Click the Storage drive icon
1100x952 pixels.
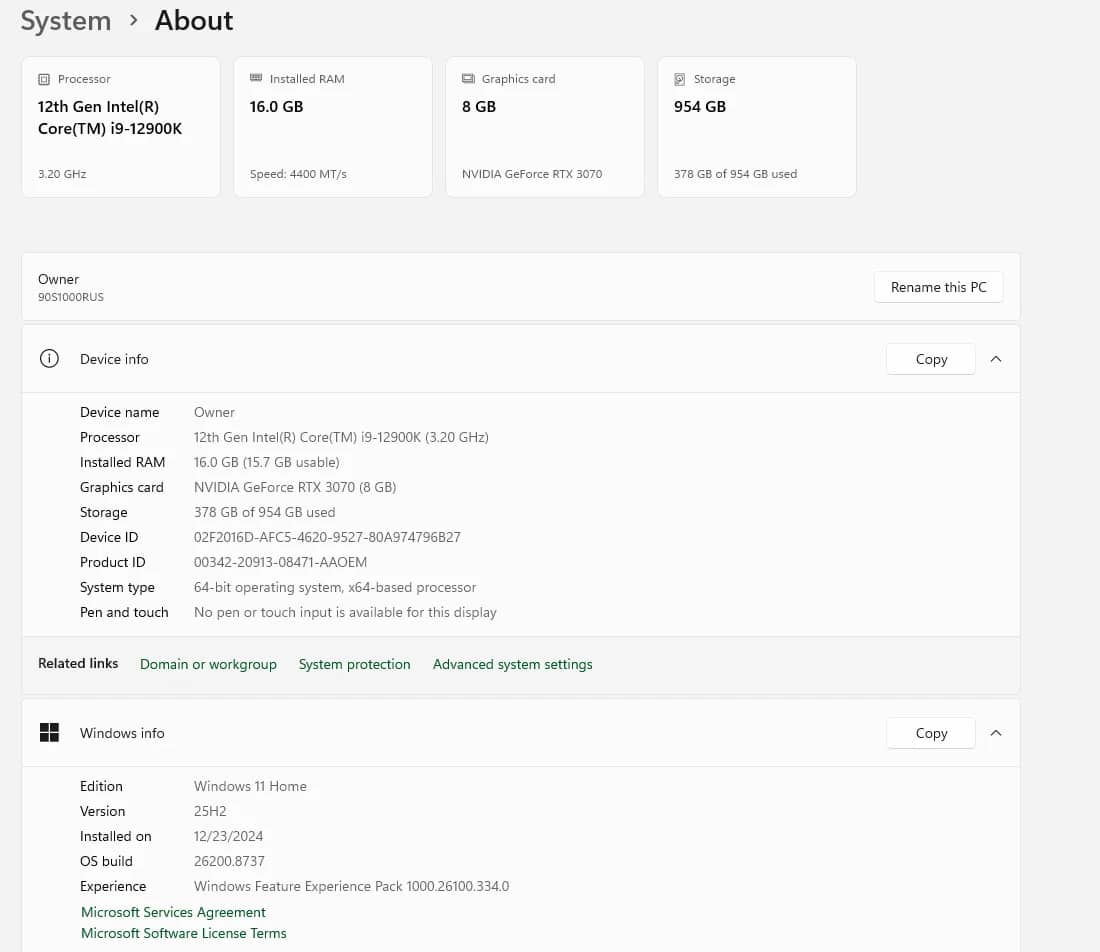680,79
